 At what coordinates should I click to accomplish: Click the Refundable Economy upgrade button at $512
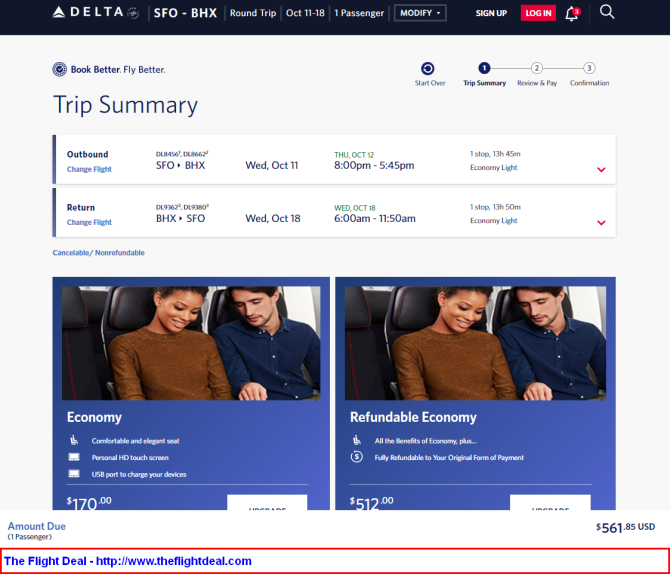(x=550, y=503)
